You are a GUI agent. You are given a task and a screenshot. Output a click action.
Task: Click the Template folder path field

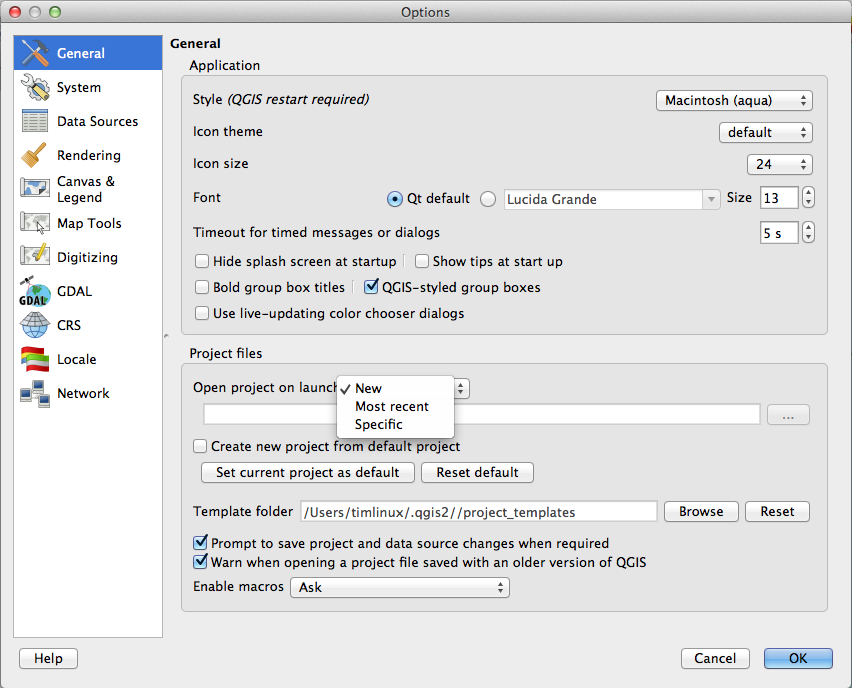coord(478,512)
